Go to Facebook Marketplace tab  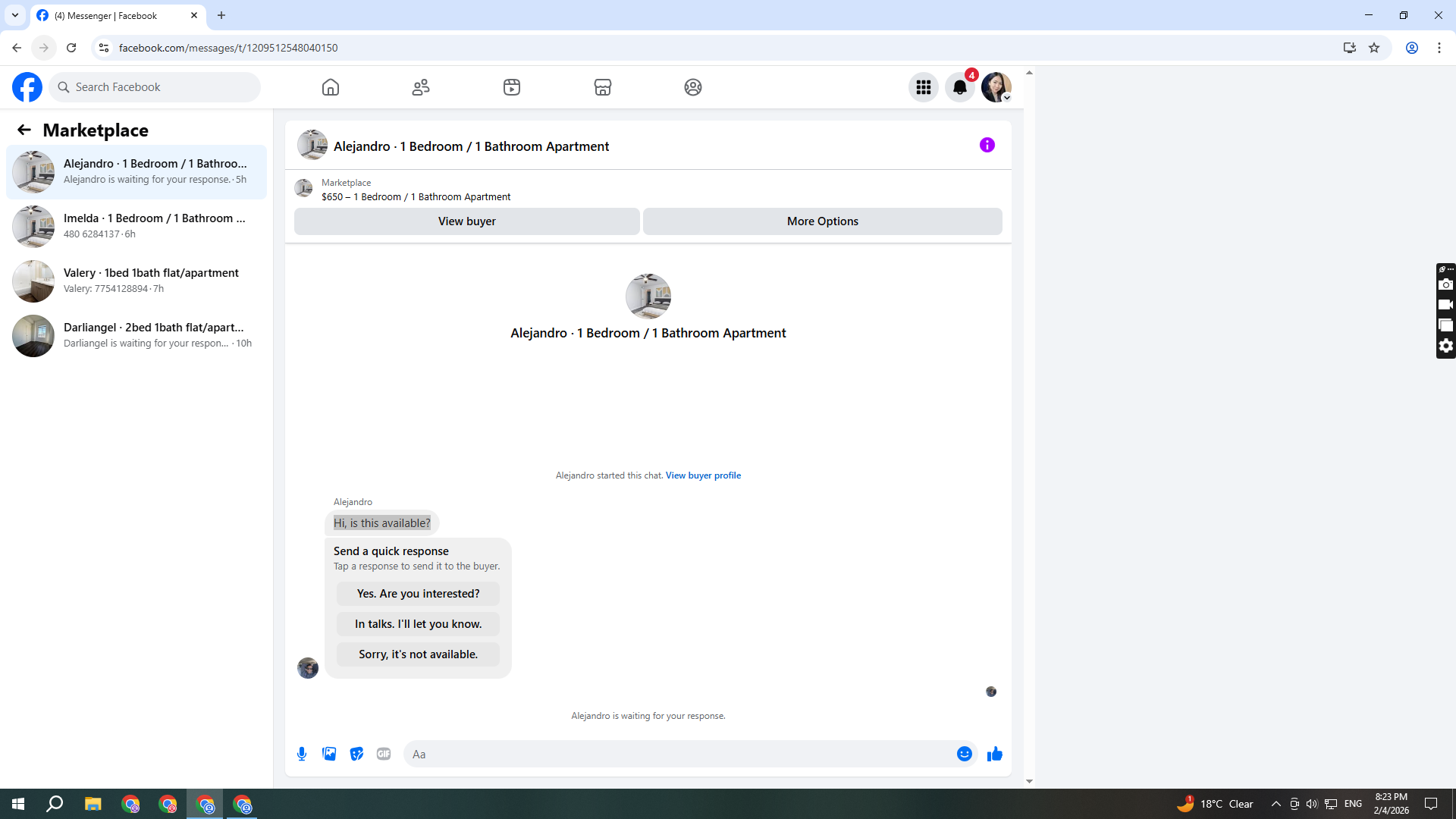[x=602, y=87]
